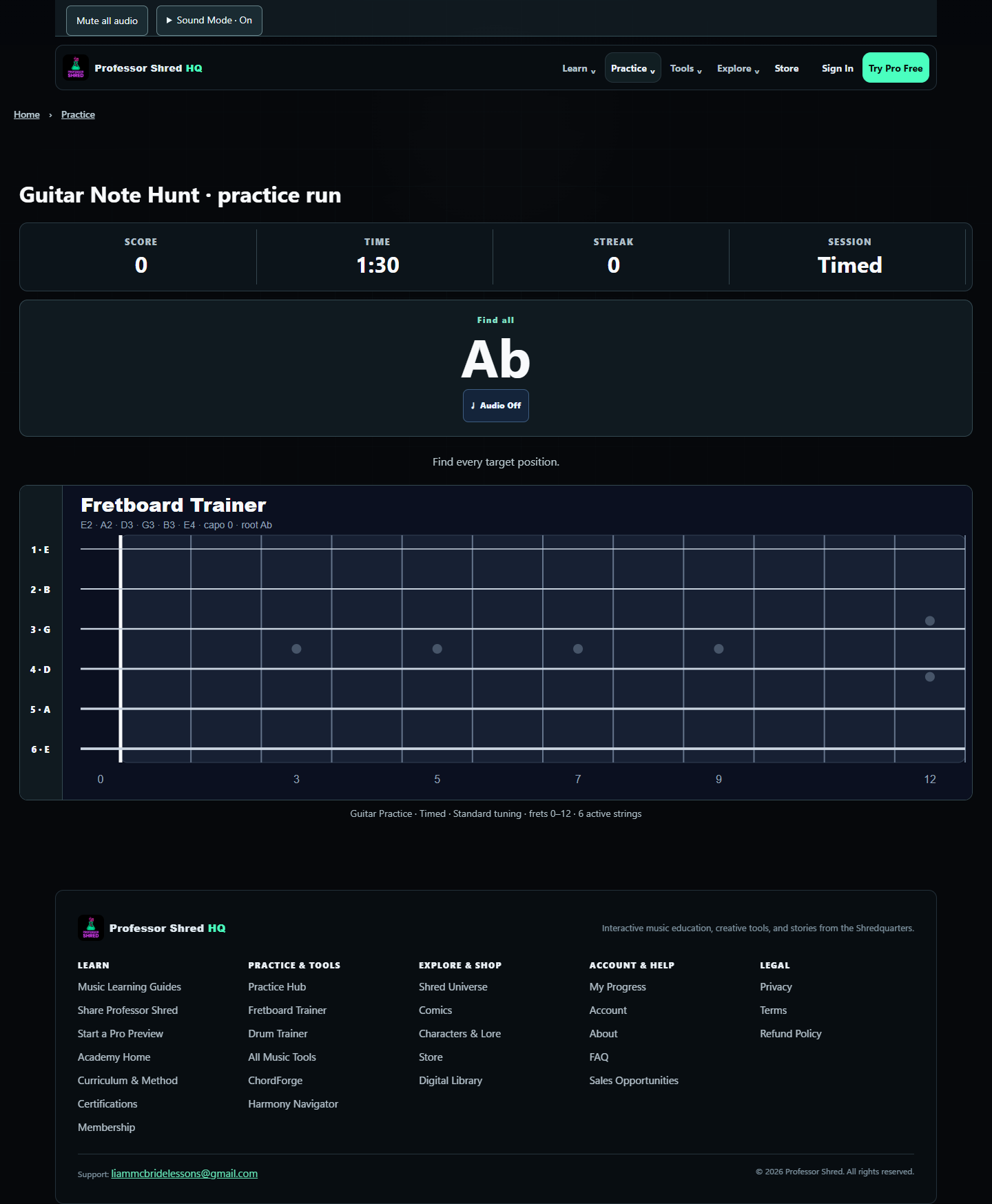Open the Privacy footer link
The image size is (992, 1204).
click(x=776, y=987)
